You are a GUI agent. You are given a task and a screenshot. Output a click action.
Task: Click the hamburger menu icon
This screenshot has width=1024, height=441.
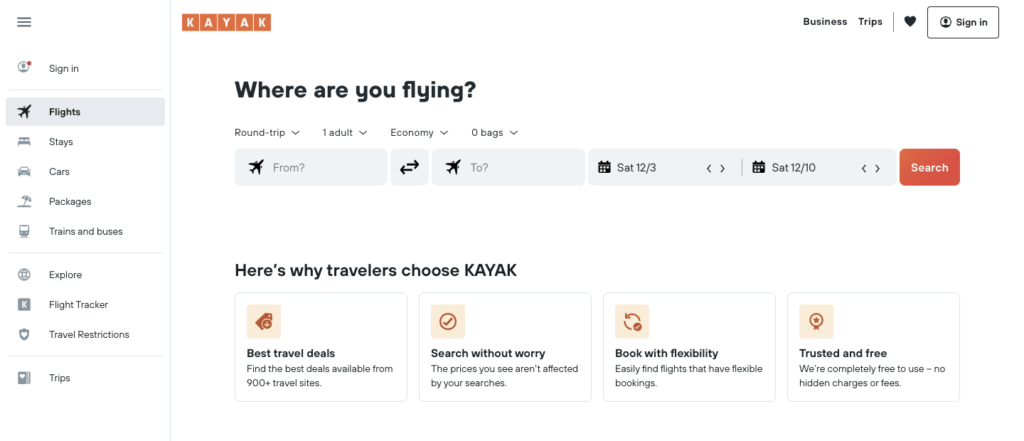pyautogui.click(x=25, y=22)
